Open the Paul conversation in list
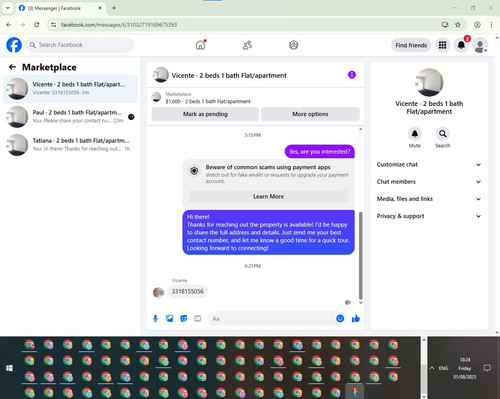The height and width of the screenshot is (399, 500). [x=70, y=117]
